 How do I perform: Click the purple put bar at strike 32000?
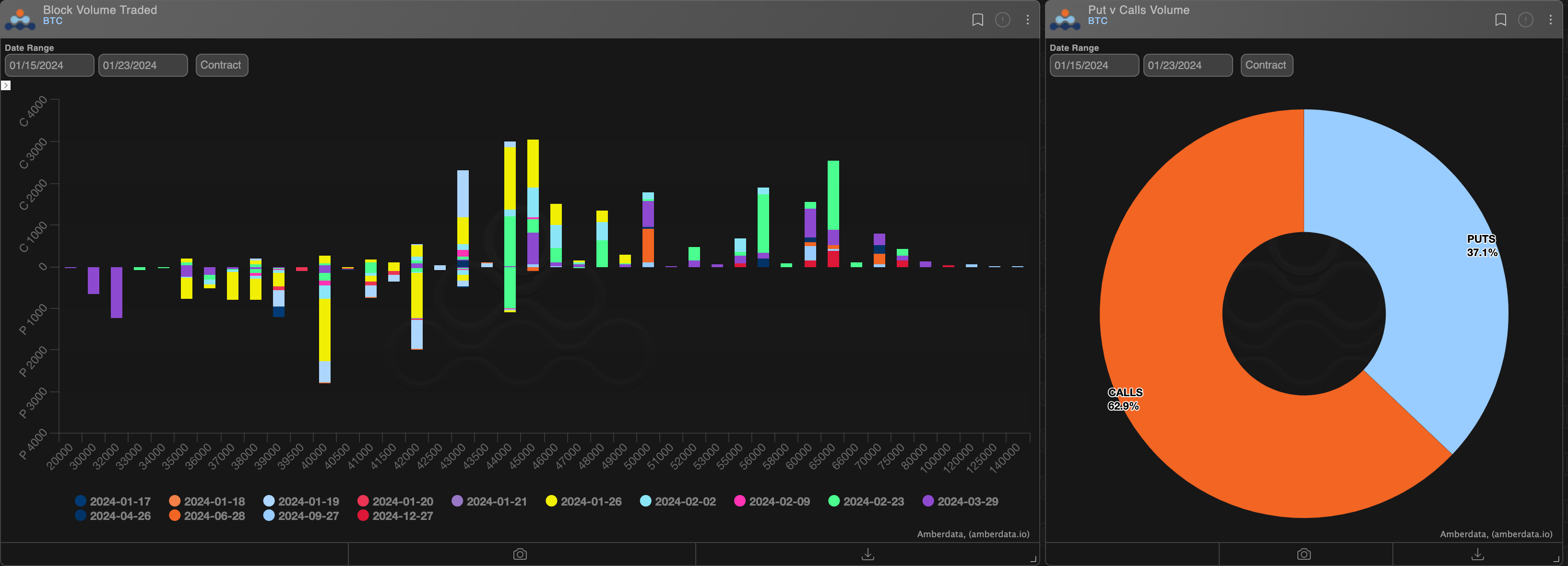tap(116, 292)
